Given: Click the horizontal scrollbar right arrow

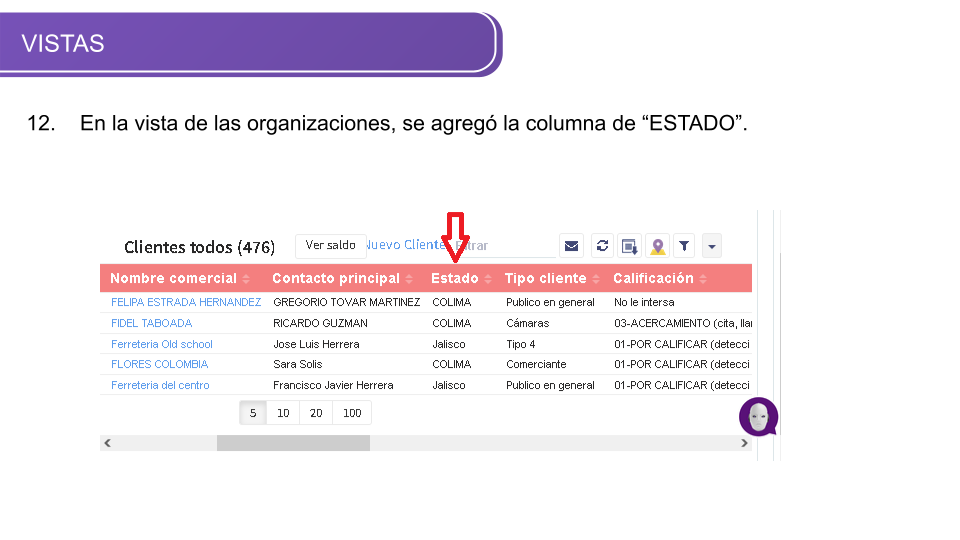Looking at the screenshot, I should [x=744, y=443].
